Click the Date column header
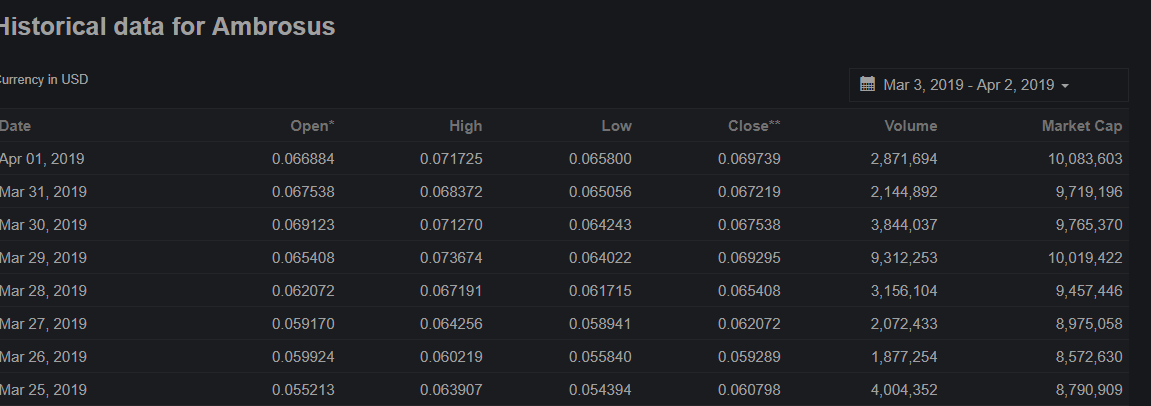 pos(15,126)
